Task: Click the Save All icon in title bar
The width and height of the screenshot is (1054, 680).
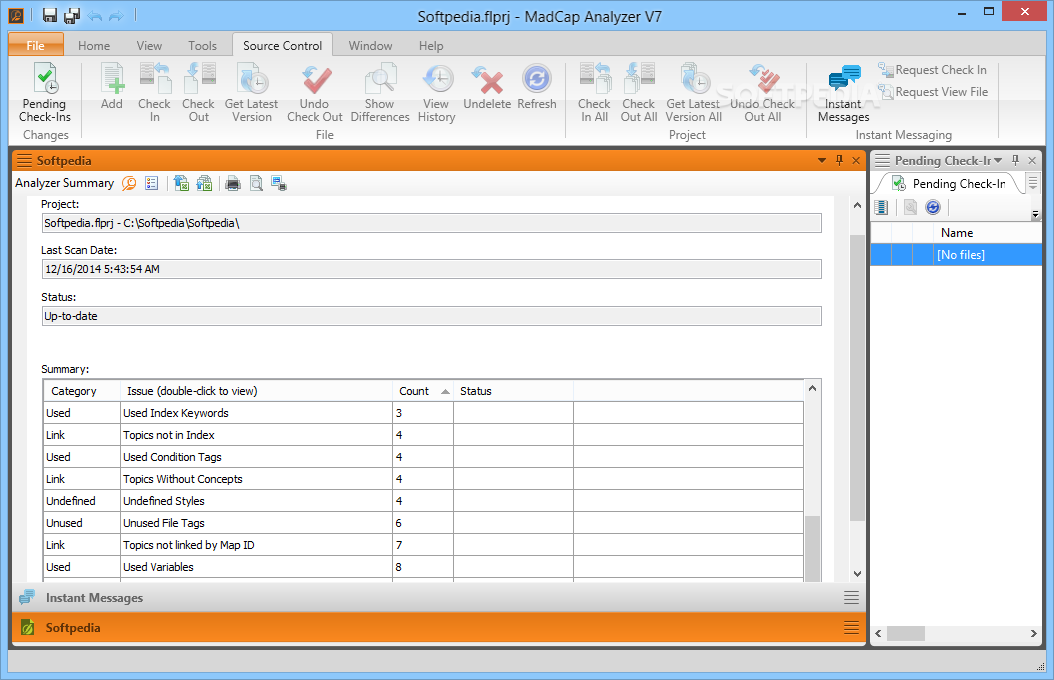Action: [x=72, y=15]
